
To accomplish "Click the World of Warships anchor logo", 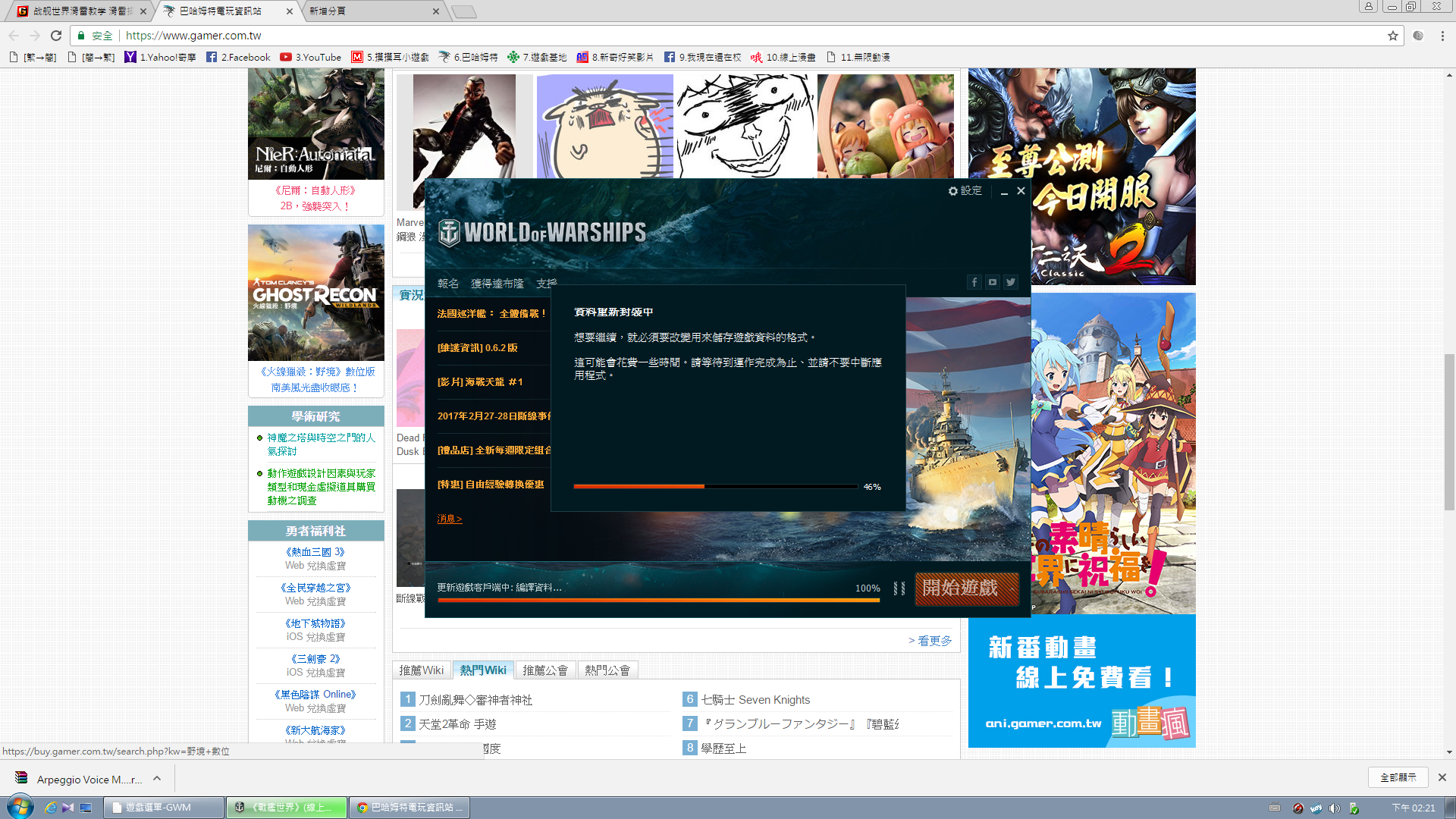I will point(450,233).
